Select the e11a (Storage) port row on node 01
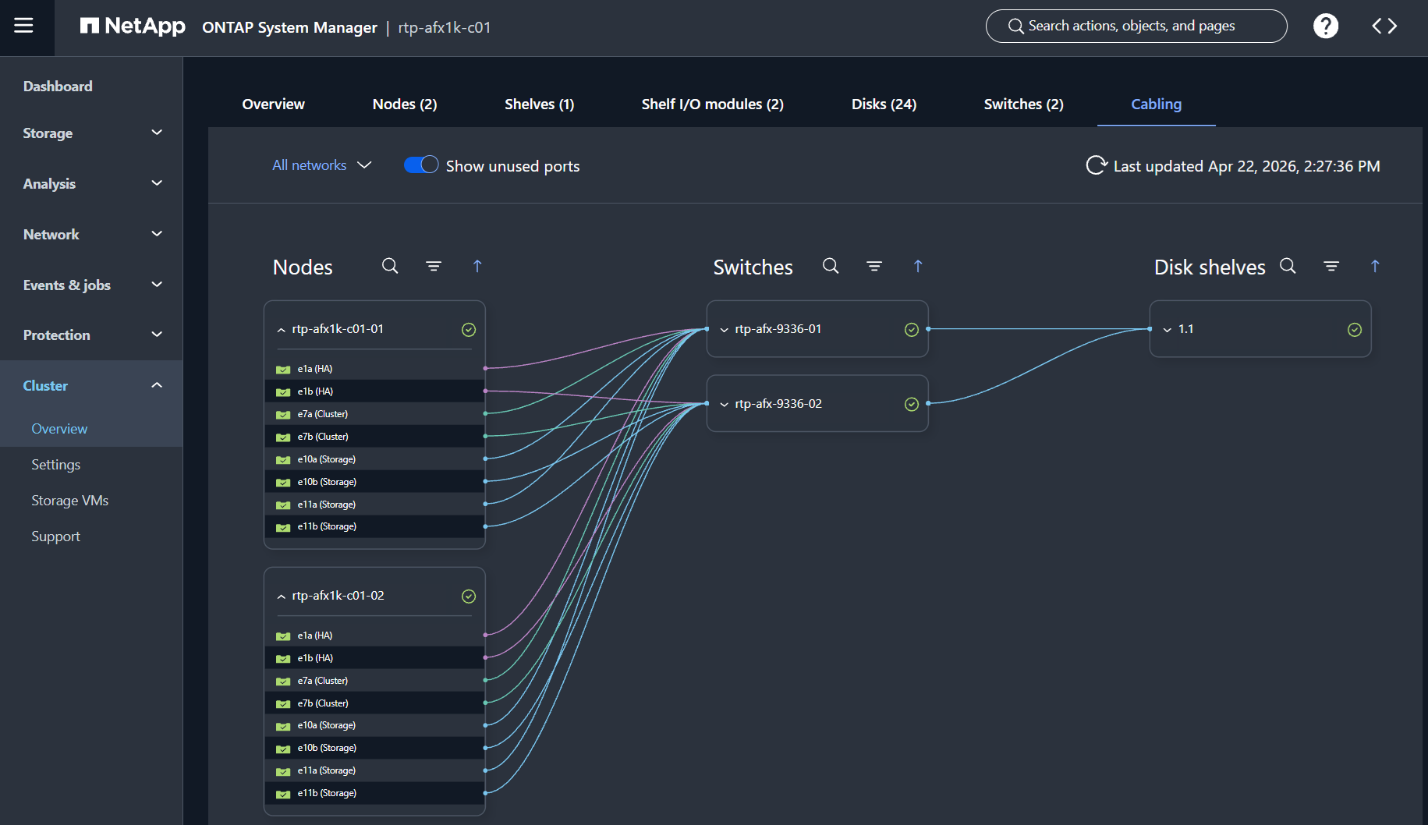The image size is (1428, 825). 375,504
